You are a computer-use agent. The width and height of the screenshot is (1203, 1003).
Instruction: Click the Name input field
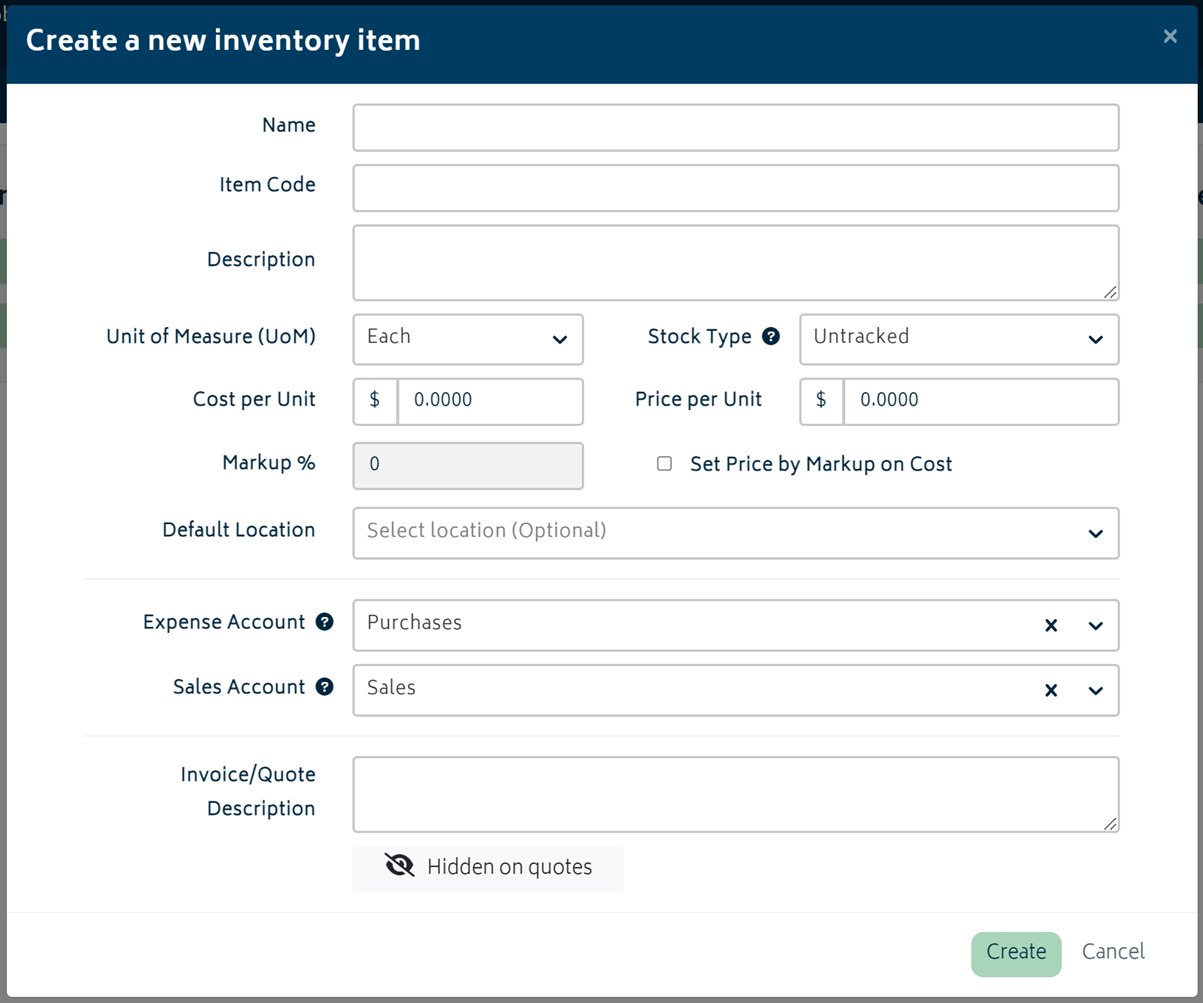pos(735,126)
